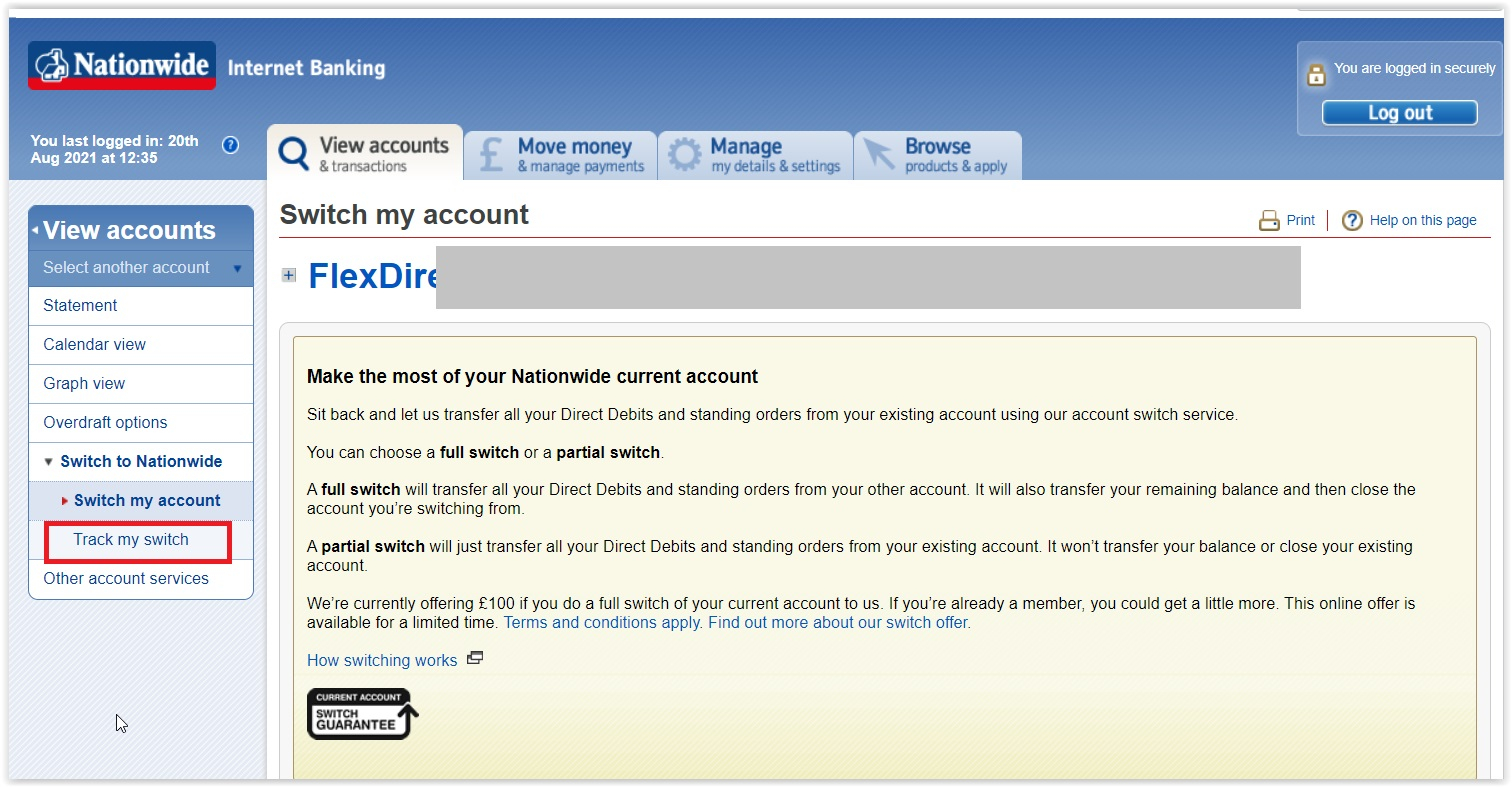Image resolution: width=1512 pixels, height=787 pixels.
Task: Click the help circle icon next to Help on this page
Action: coord(1352,221)
